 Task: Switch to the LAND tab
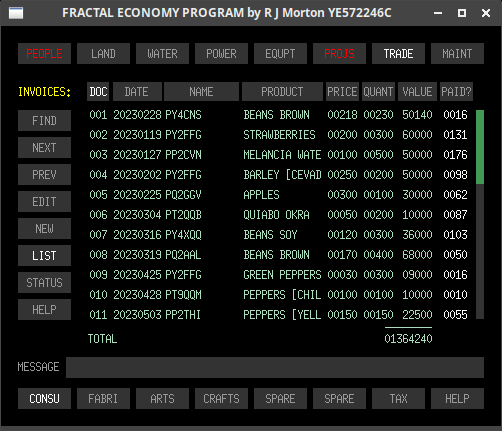point(103,53)
